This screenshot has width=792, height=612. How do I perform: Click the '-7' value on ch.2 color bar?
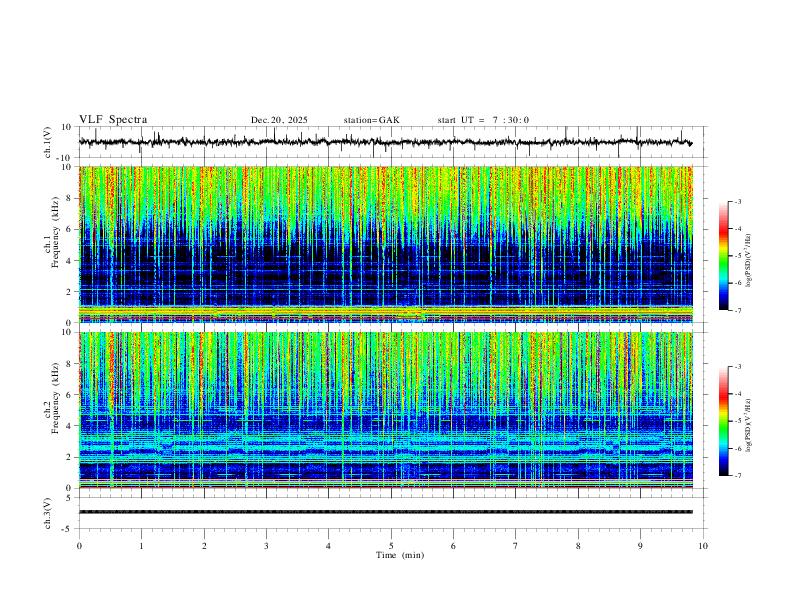737,475
